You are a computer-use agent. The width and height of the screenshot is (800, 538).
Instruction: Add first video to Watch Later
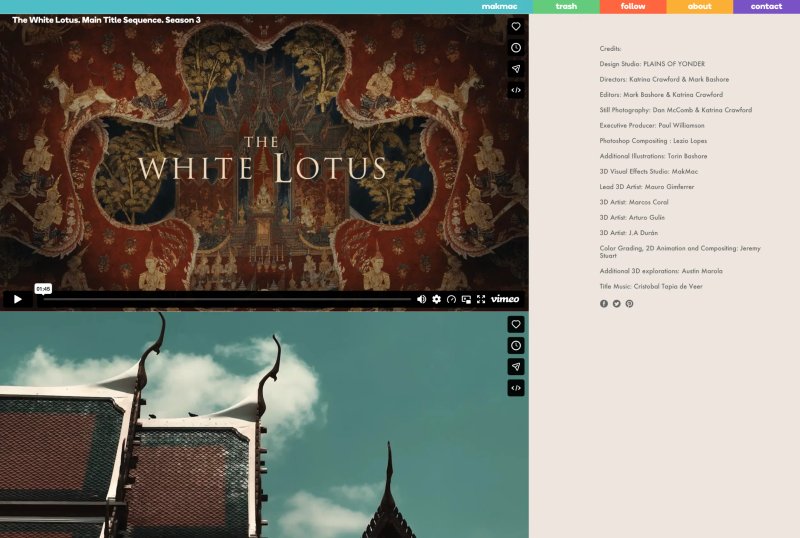(x=516, y=48)
